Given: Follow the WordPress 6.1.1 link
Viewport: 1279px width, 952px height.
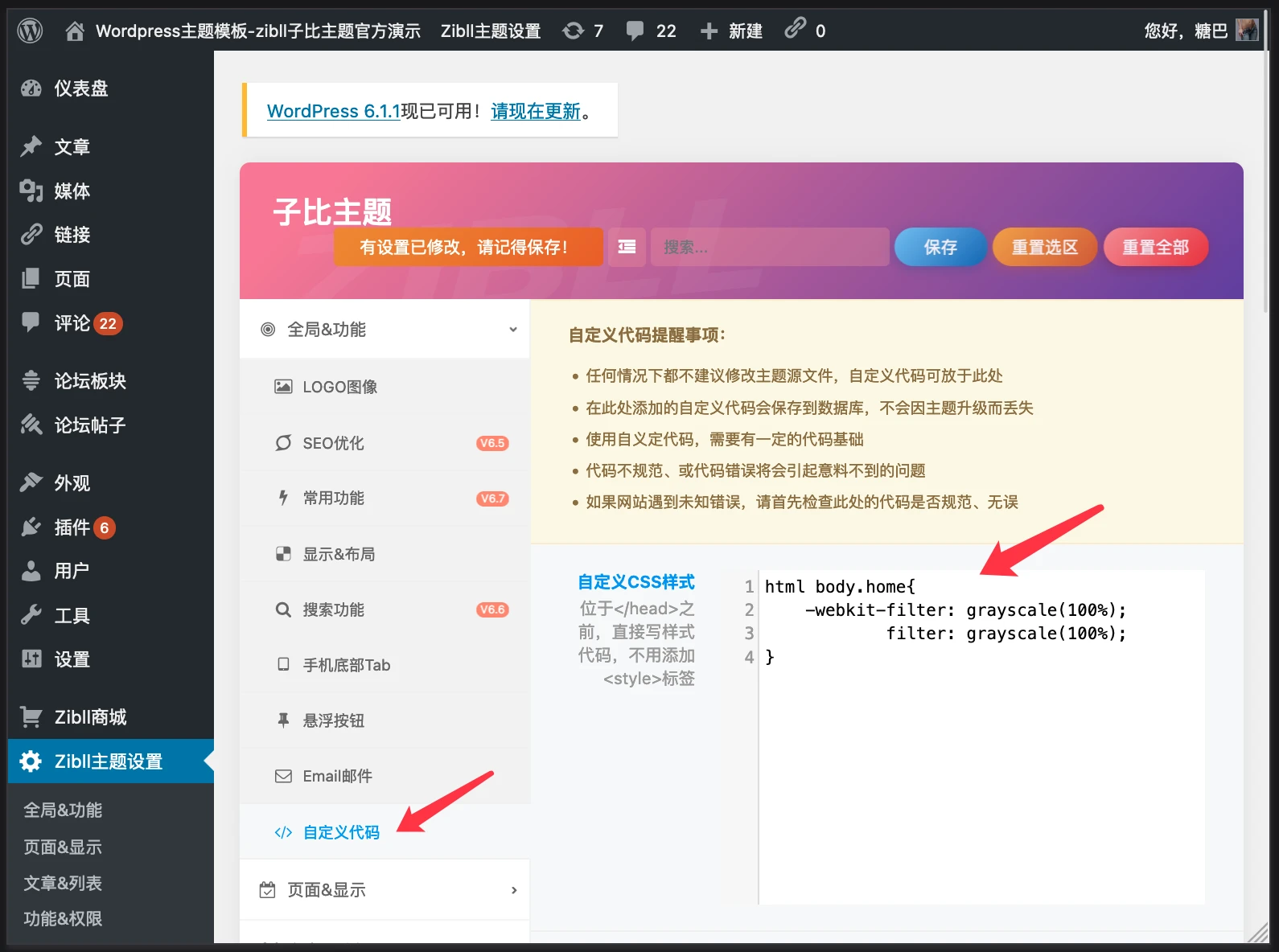Looking at the screenshot, I should point(334,111).
